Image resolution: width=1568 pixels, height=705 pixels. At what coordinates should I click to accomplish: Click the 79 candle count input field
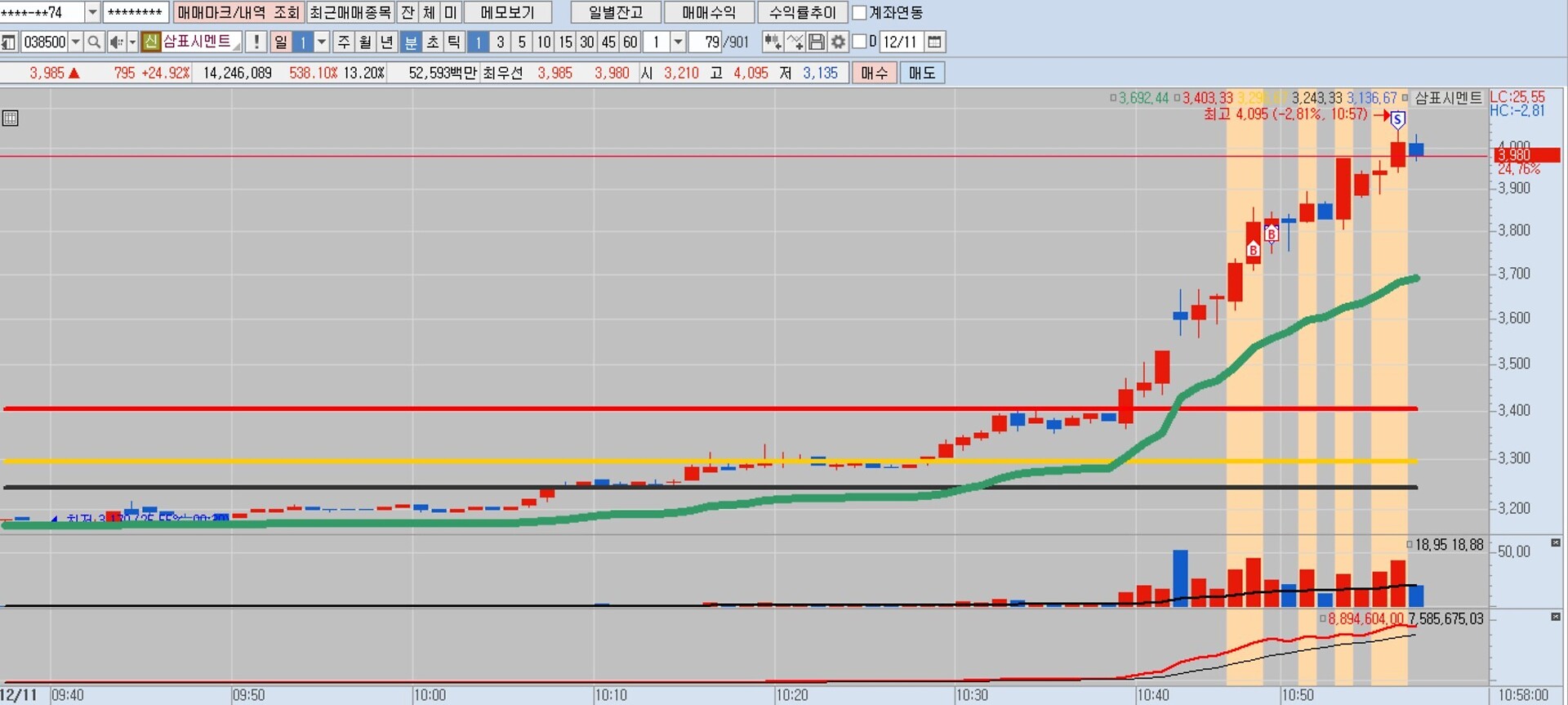(706, 42)
